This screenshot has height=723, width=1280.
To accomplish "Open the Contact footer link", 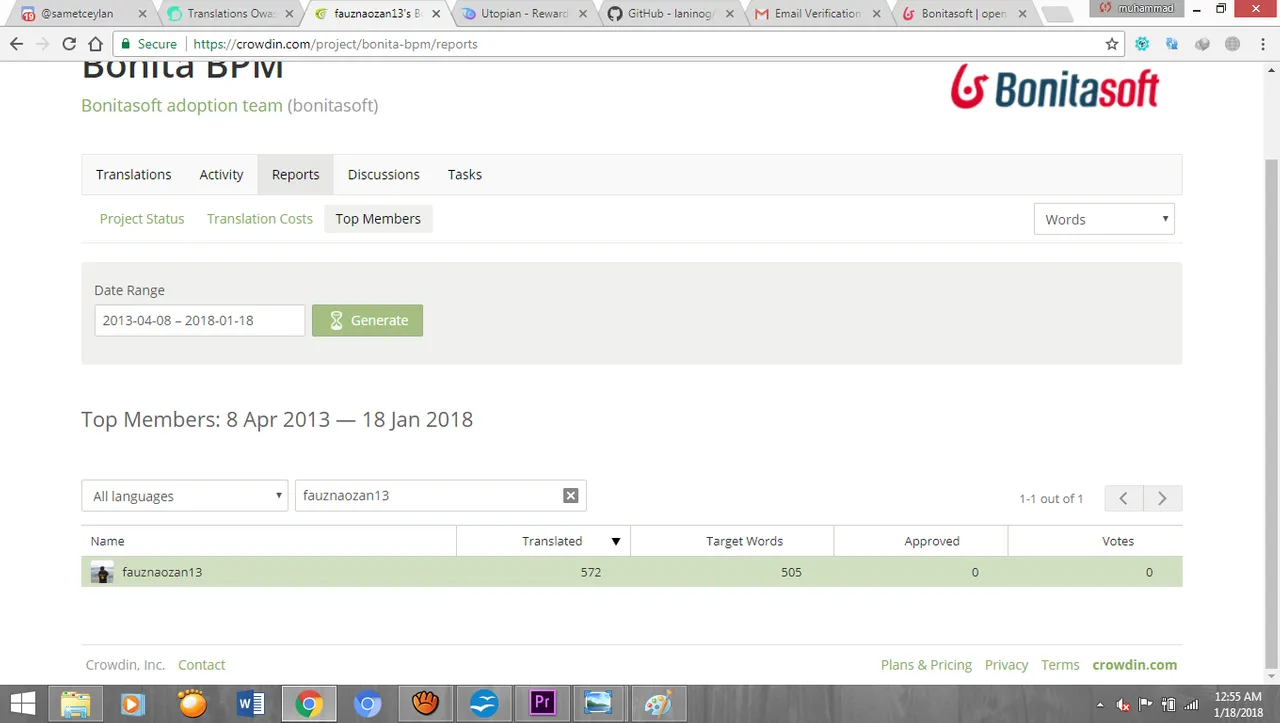I will [x=201, y=665].
